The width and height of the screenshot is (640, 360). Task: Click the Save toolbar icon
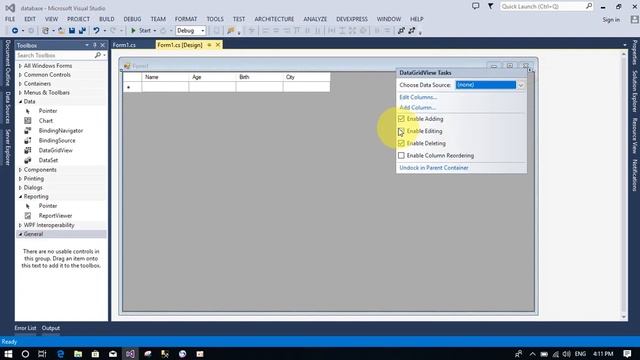coord(72,31)
